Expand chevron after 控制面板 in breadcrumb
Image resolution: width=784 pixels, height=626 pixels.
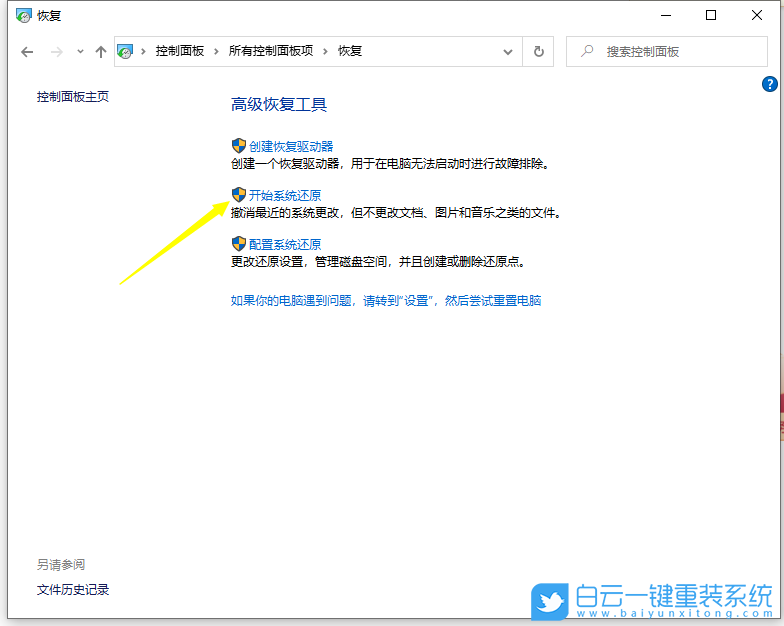(216, 51)
